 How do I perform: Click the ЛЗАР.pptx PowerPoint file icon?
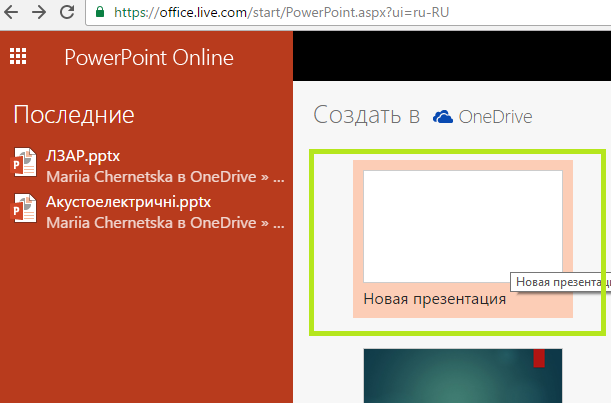coord(24,162)
